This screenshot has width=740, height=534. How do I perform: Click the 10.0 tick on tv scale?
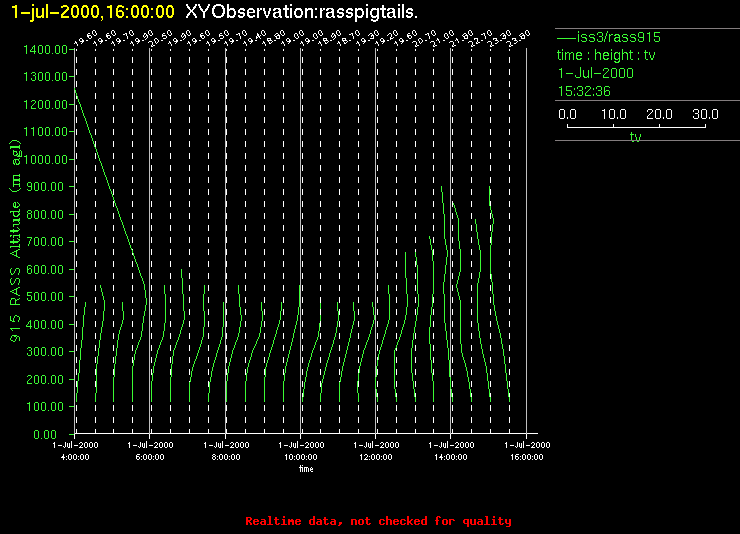614,114
